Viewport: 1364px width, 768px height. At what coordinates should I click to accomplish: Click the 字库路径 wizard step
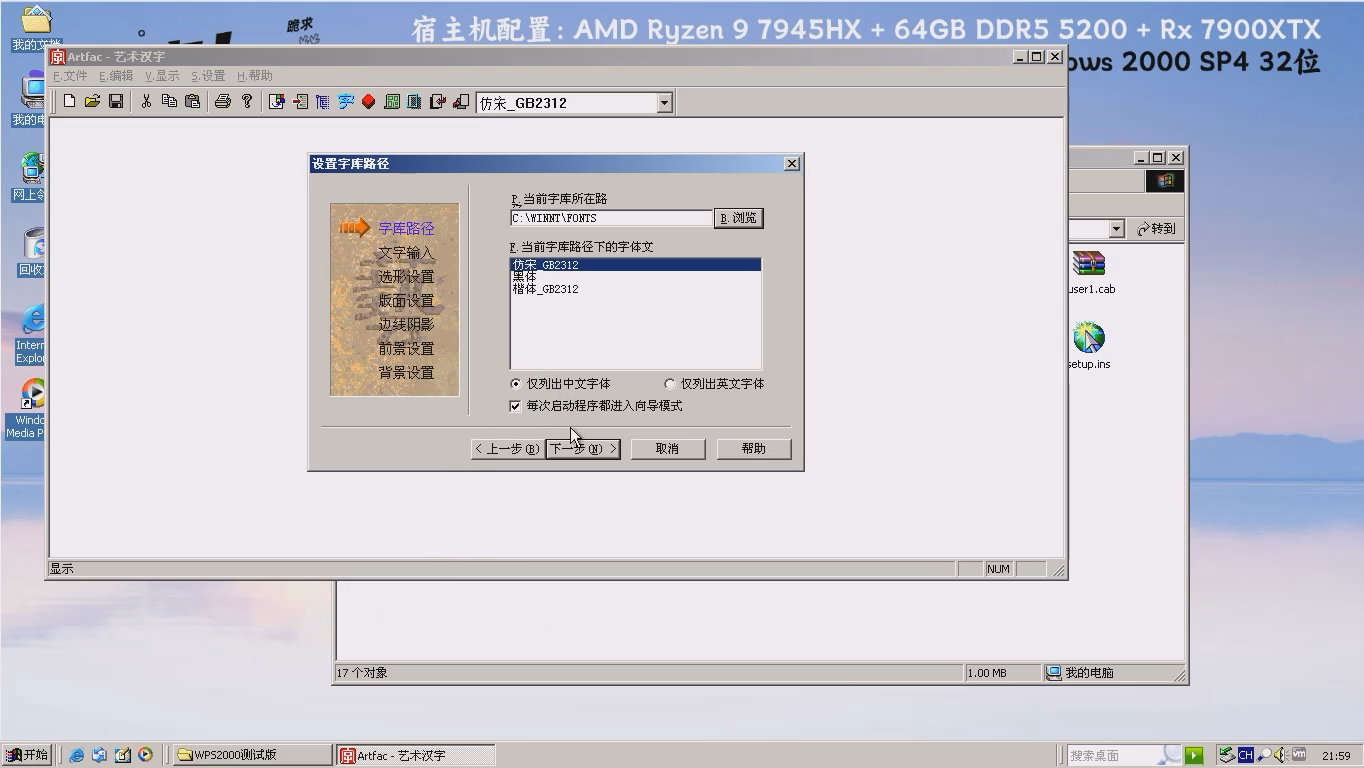(x=406, y=229)
